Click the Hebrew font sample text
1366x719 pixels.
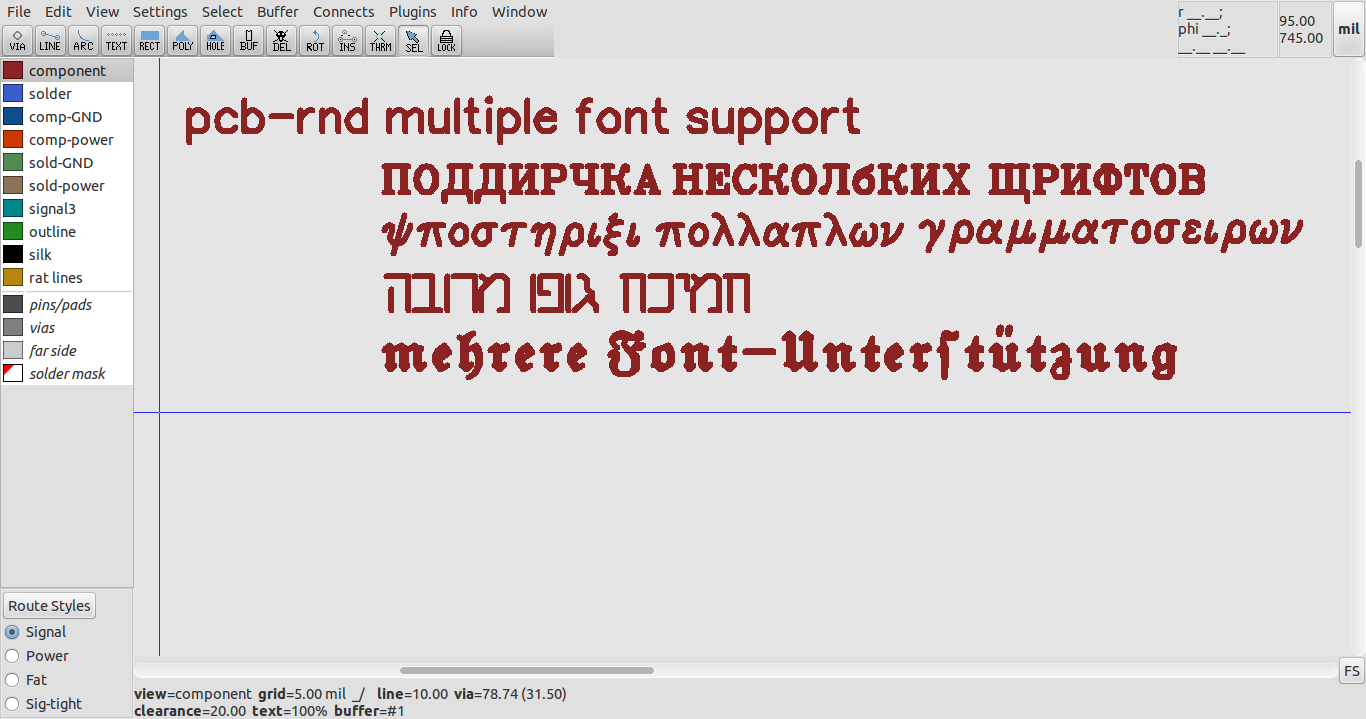pyautogui.click(x=567, y=293)
